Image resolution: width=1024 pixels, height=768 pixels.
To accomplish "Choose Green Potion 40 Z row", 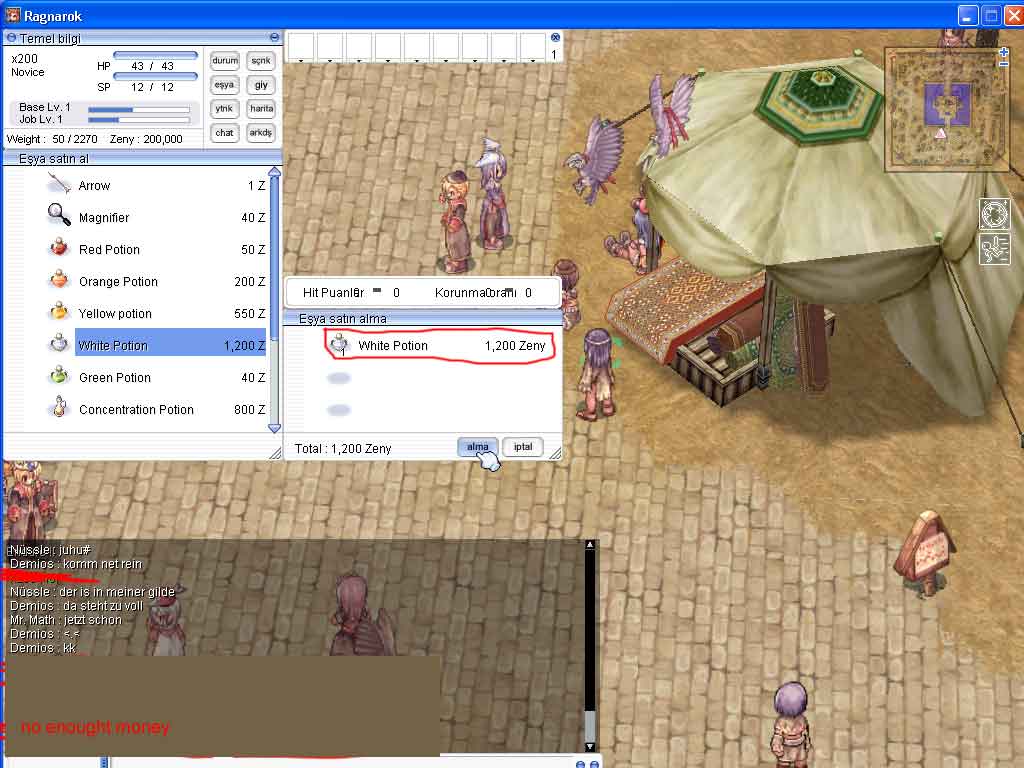I will 155,377.
